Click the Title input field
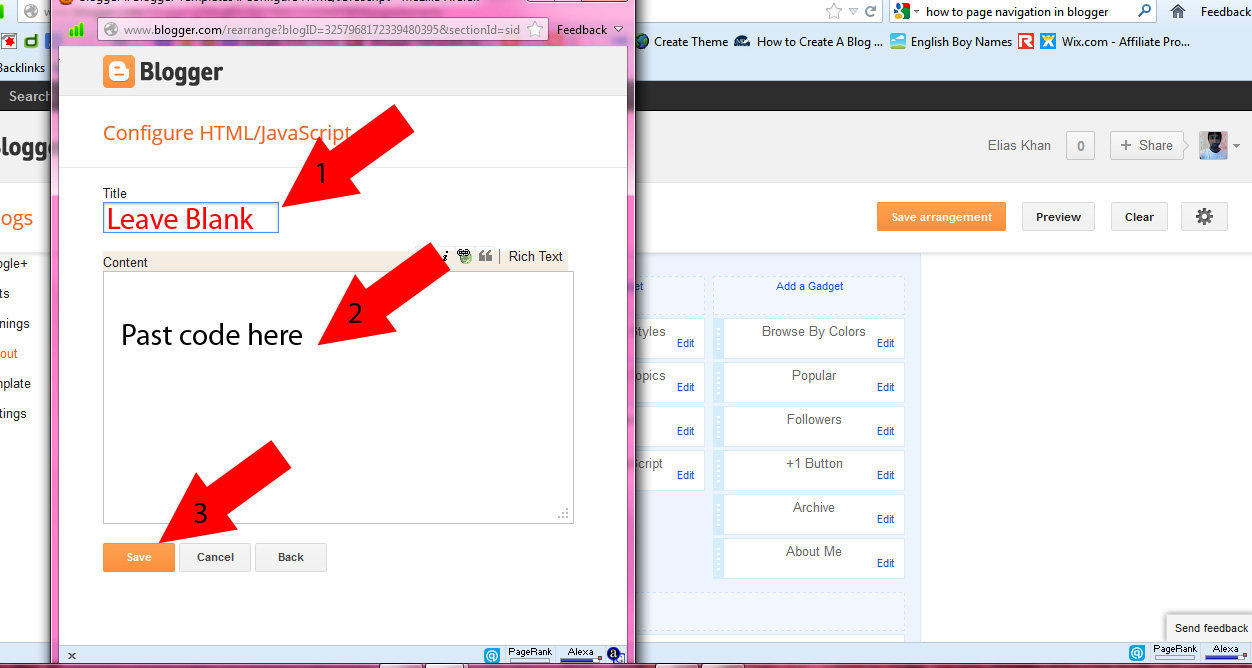The width and height of the screenshot is (1252, 668). tap(191, 218)
